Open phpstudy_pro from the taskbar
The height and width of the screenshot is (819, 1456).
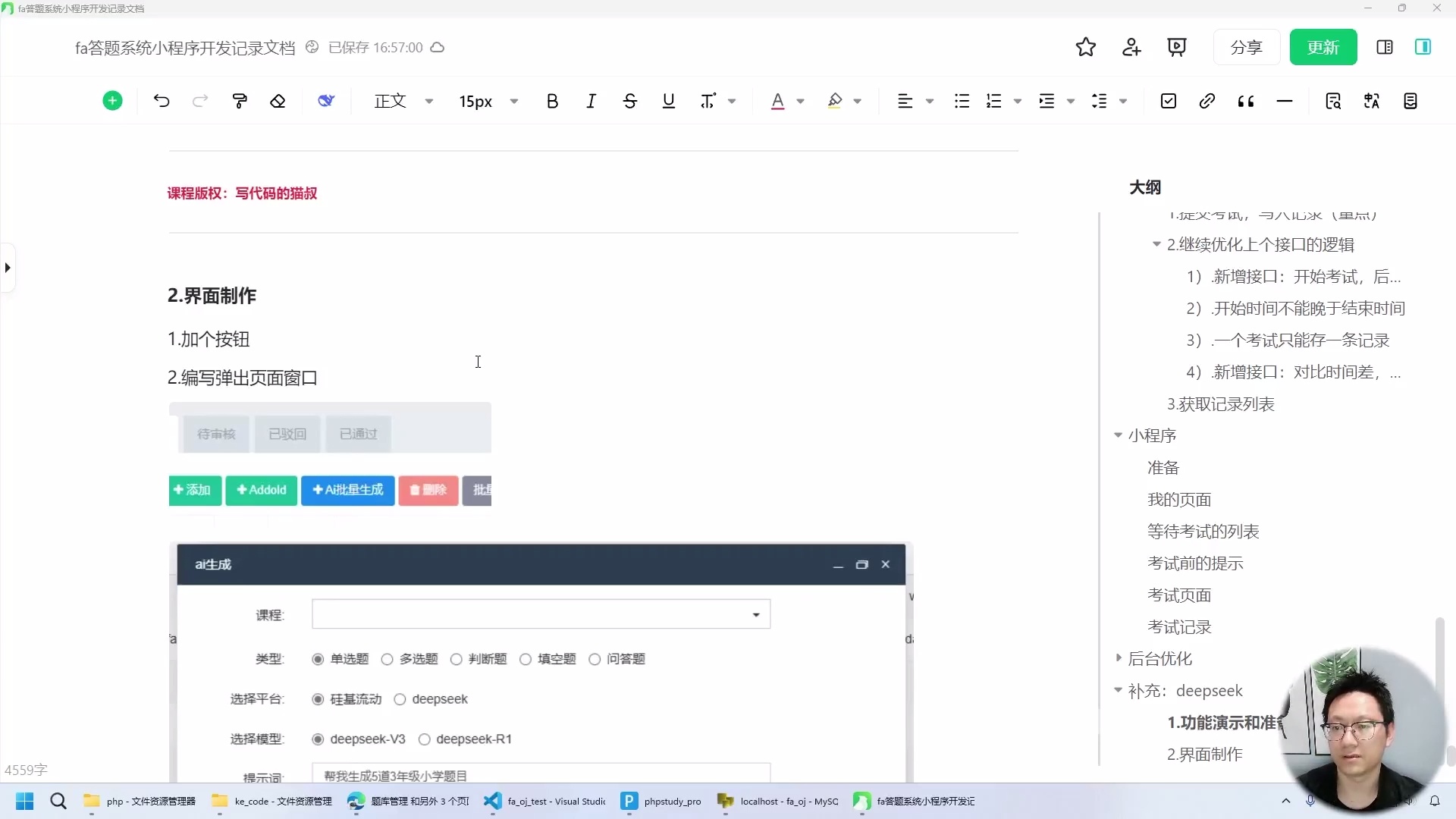[x=661, y=801]
